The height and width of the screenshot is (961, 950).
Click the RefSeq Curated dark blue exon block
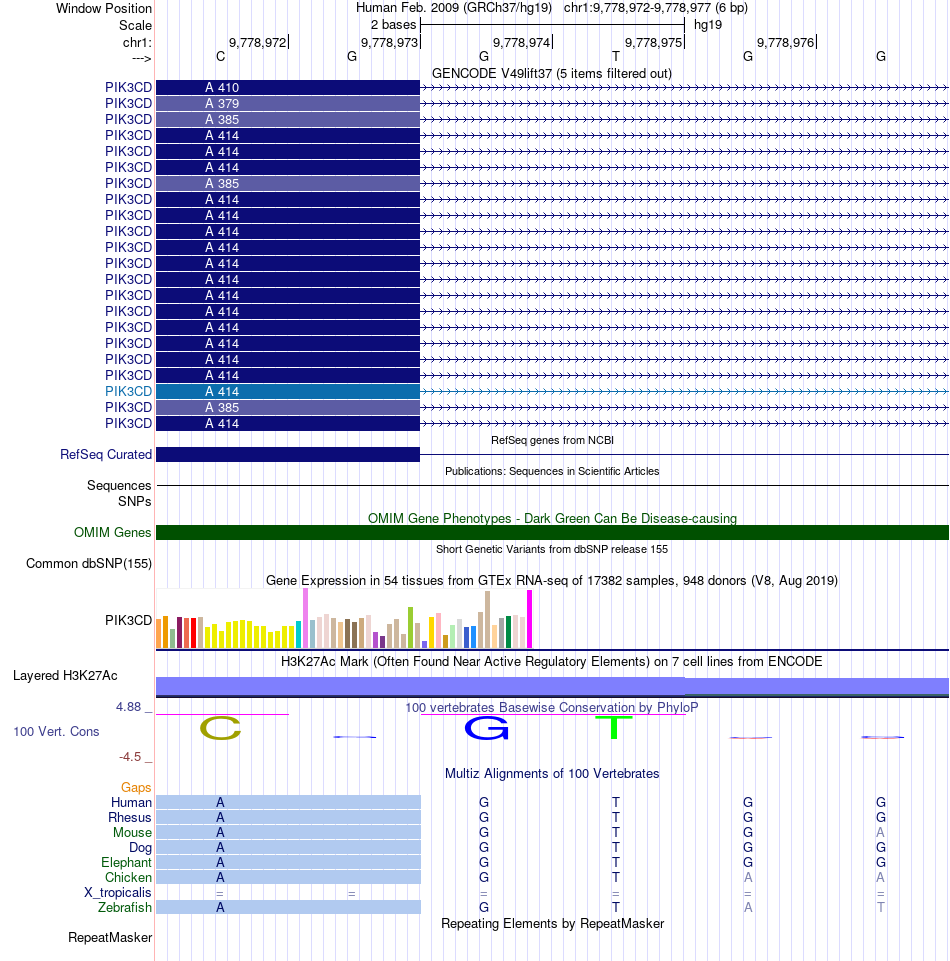point(288,454)
